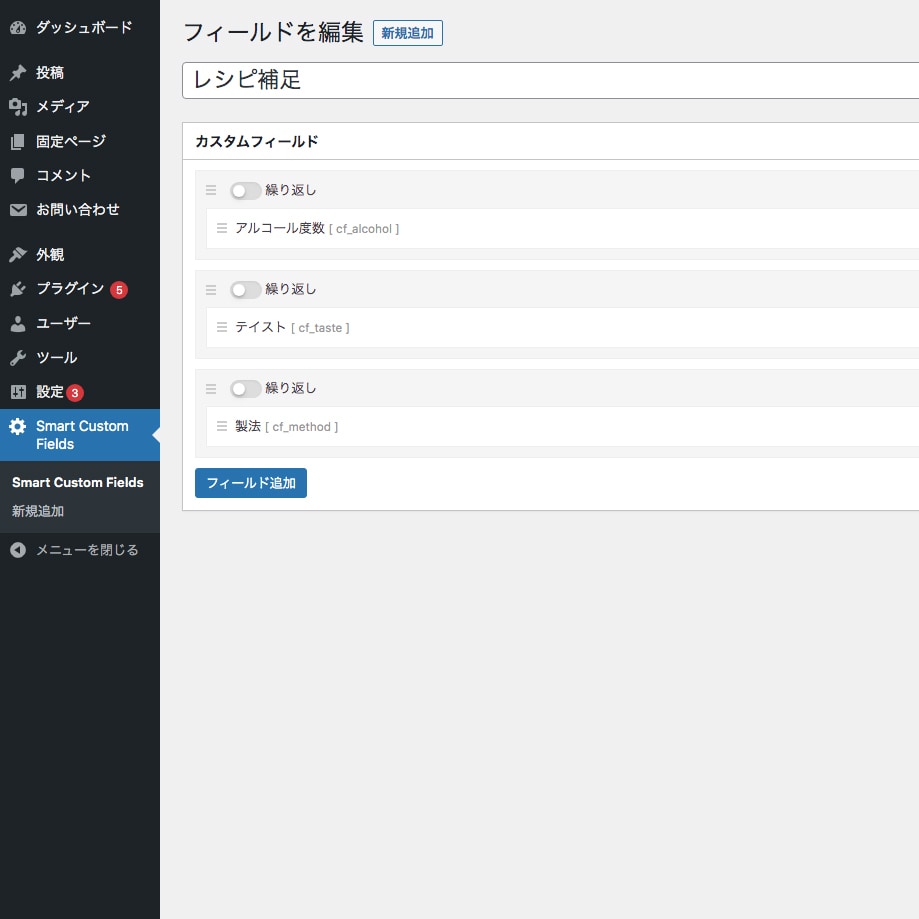Grab the drag handle of cf_alcohol group

pos(211,190)
